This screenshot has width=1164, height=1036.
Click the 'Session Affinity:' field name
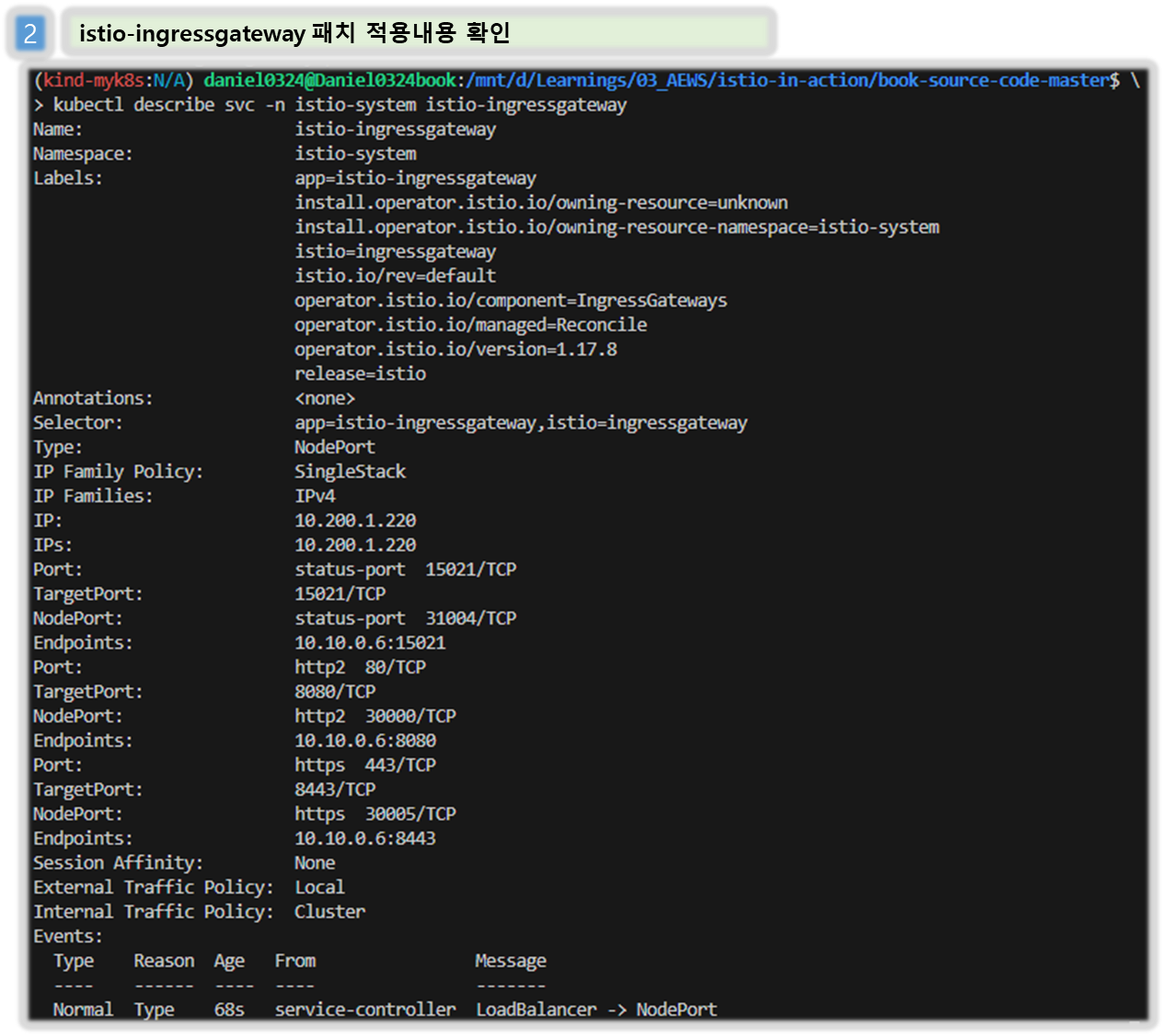[x=118, y=863]
